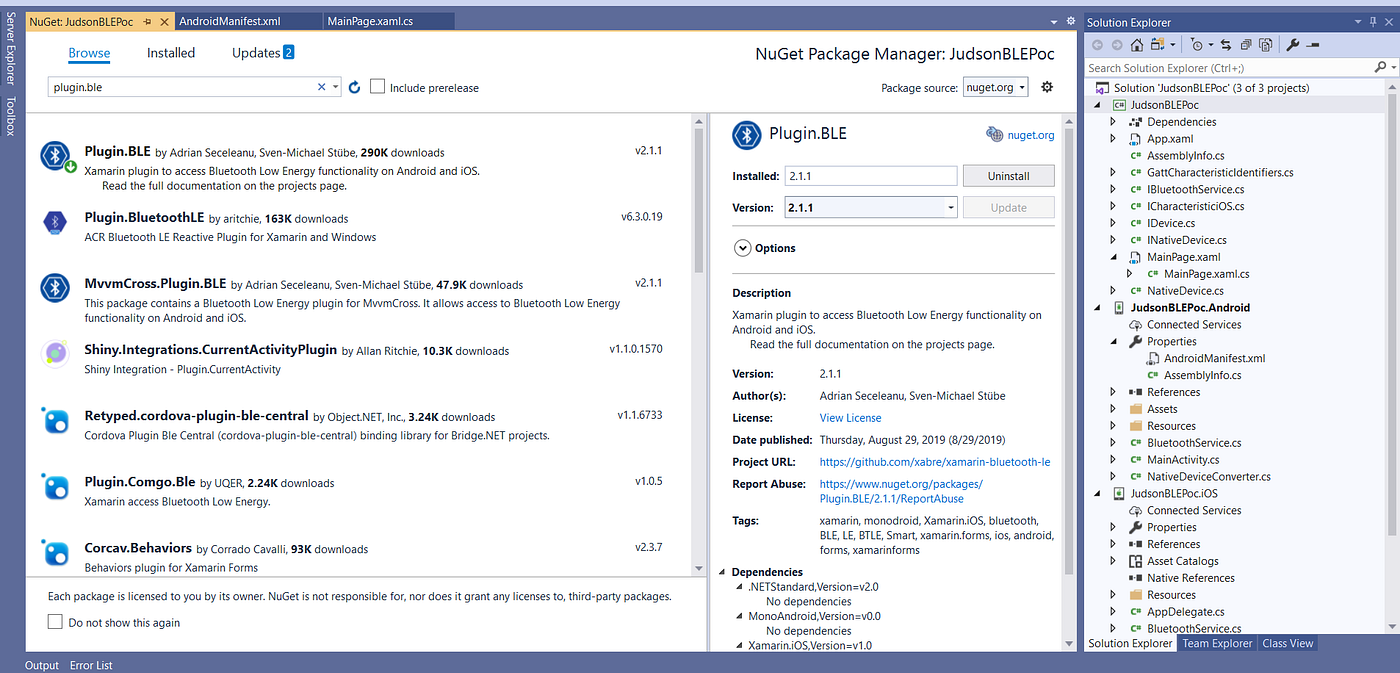Switch to the Team Explorer tab
Viewport: 1400px width, 673px height.
click(x=1217, y=643)
